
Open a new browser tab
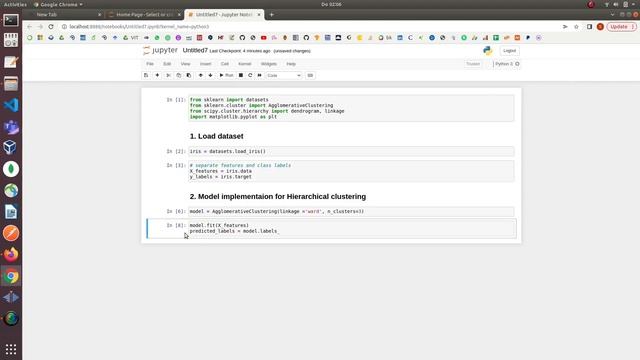[271, 15]
